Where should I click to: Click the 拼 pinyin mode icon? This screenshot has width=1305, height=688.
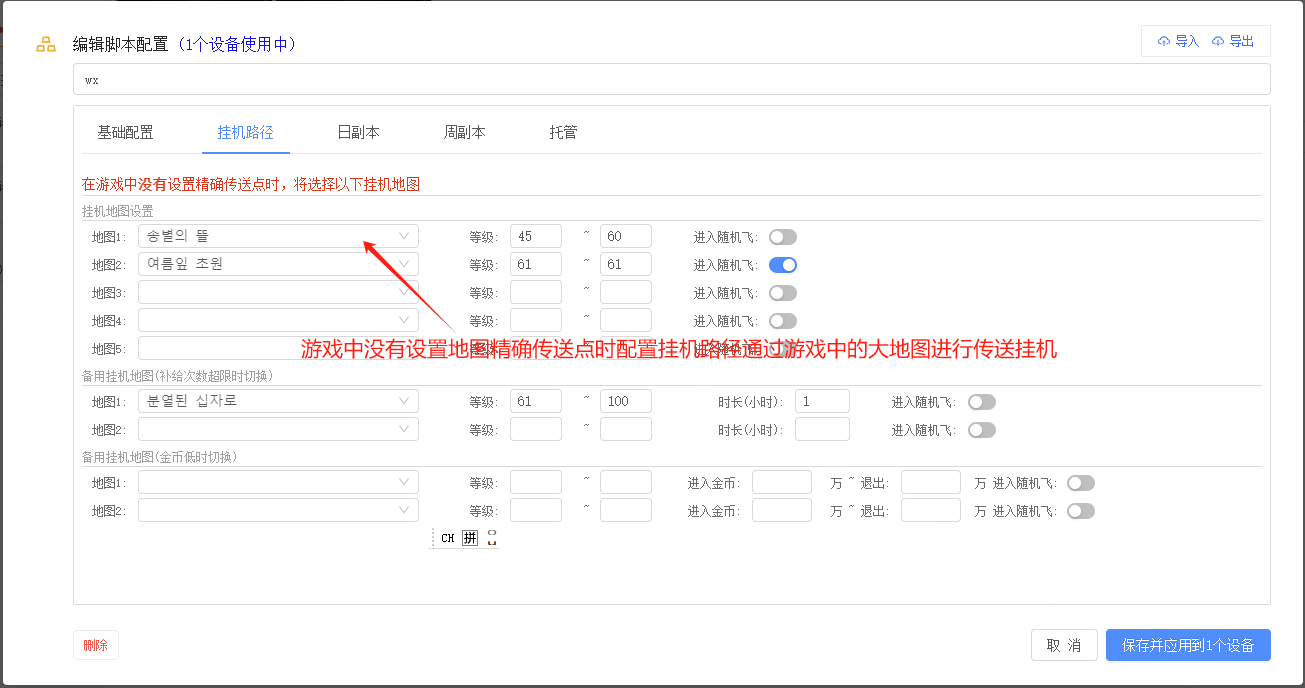(x=470, y=538)
